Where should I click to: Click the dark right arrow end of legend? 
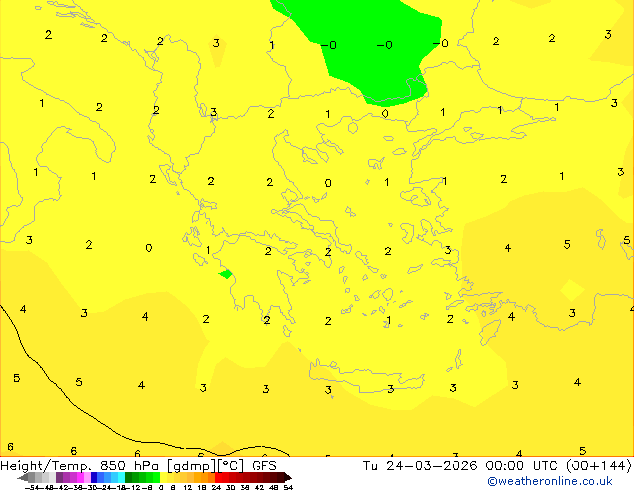pyautogui.click(x=288, y=477)
